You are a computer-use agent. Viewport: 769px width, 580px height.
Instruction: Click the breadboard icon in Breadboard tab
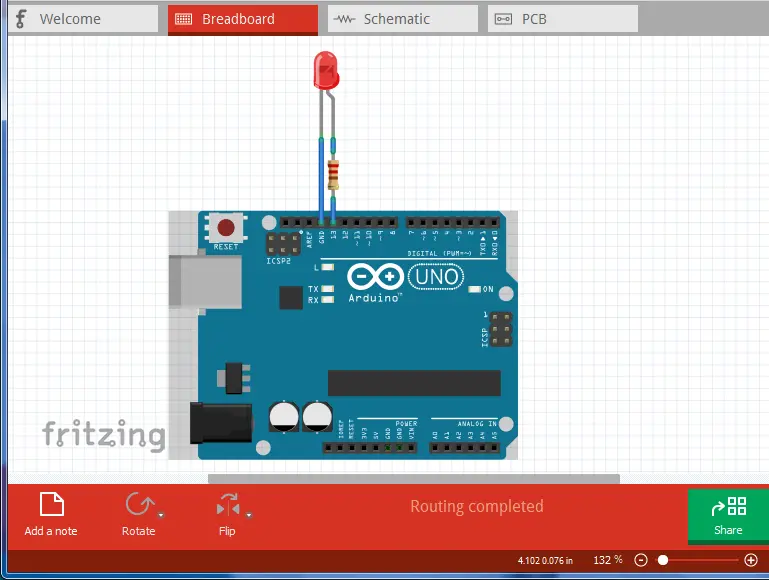[183, 19]
